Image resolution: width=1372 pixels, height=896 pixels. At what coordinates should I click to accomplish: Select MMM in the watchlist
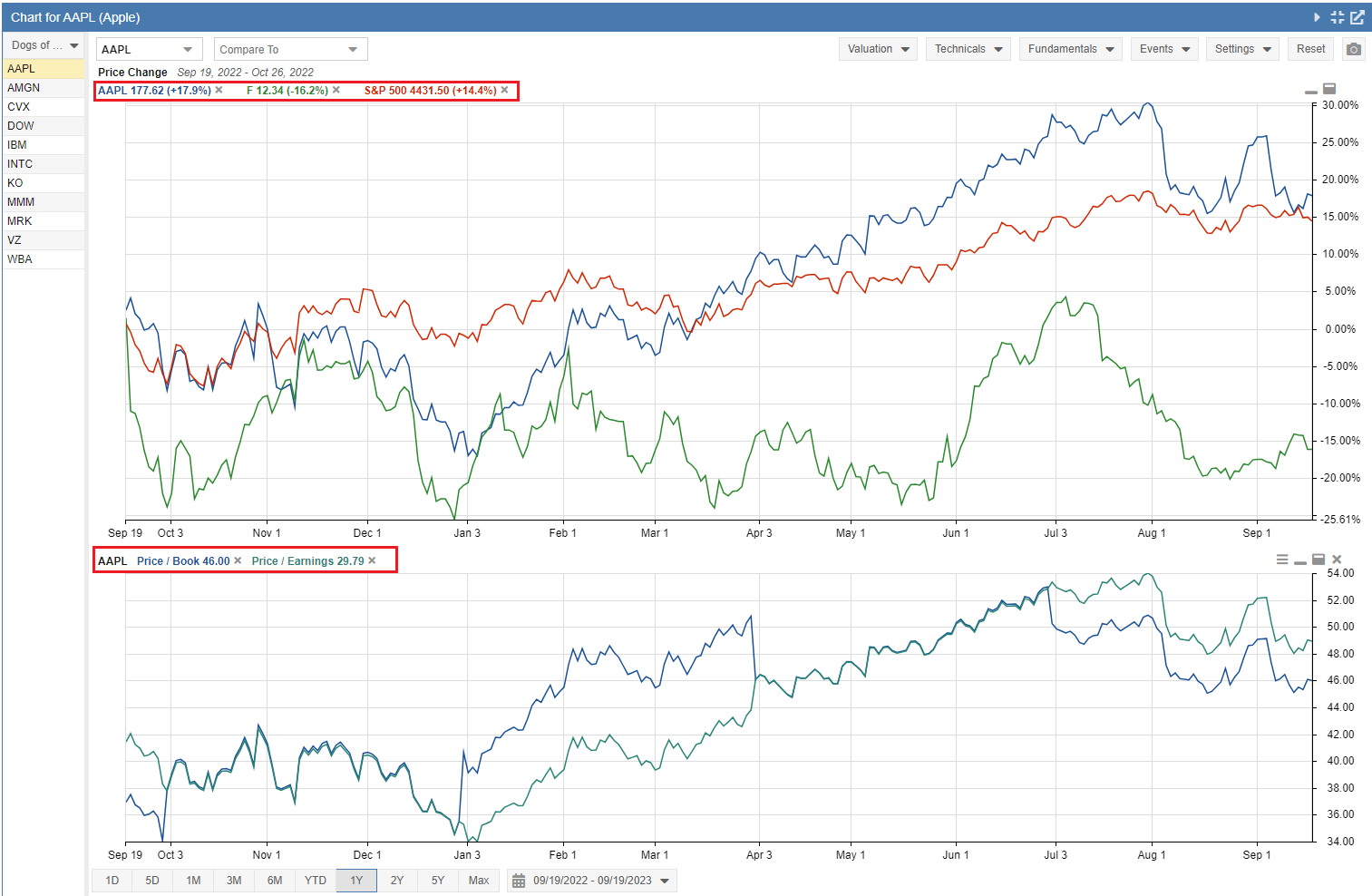(x=44, y=202)
